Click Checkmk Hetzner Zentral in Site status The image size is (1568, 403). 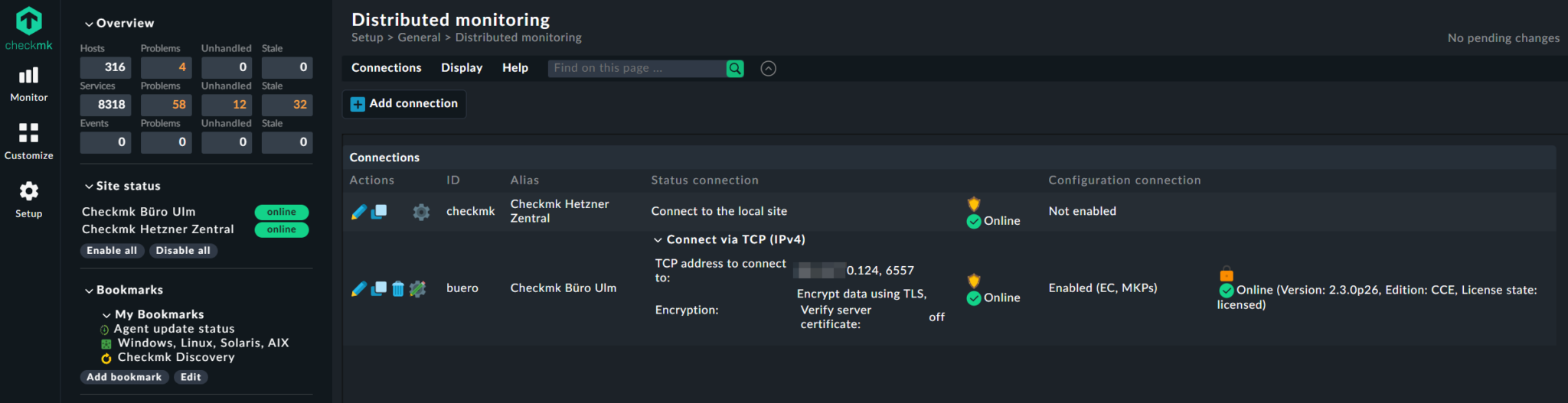point(158,229)
